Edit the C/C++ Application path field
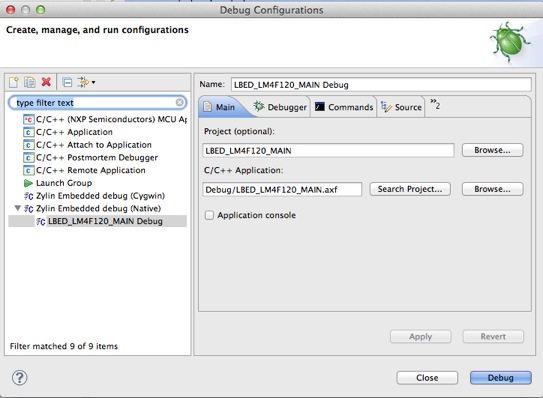This screenshot has height=398, width=543. (282, 190)
